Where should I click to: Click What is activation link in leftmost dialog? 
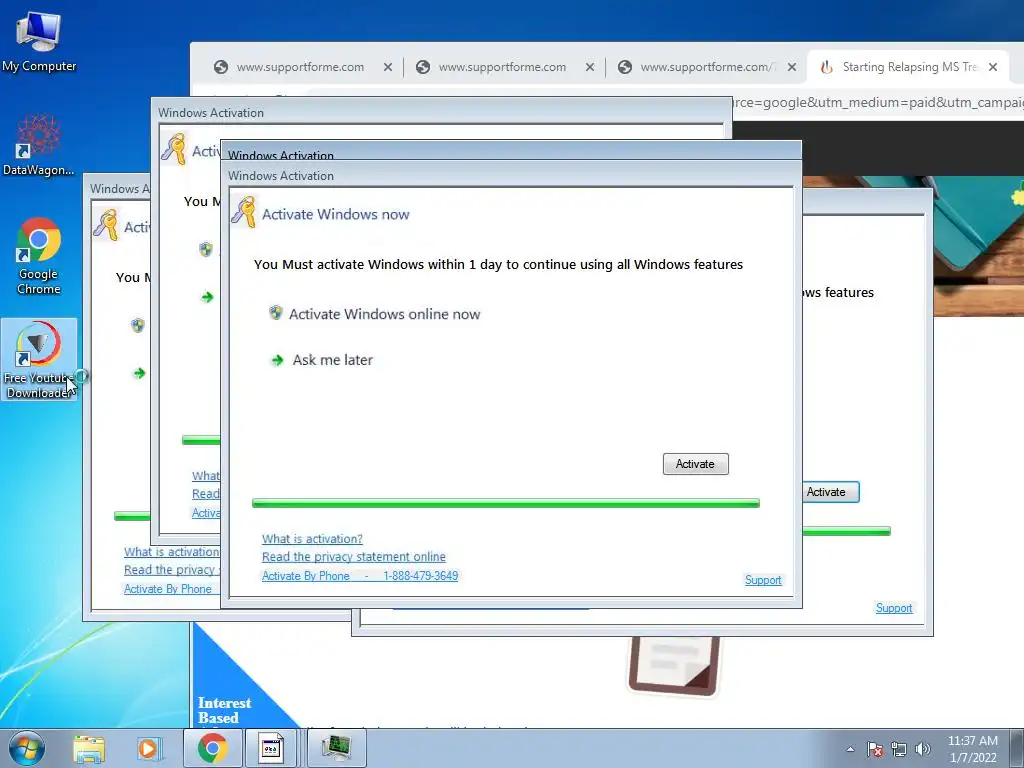(x=172, y=552)
